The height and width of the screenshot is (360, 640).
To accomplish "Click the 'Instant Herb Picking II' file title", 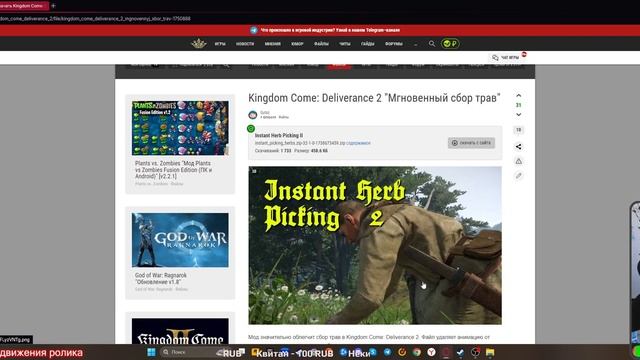I will click(x=279, y=135).
